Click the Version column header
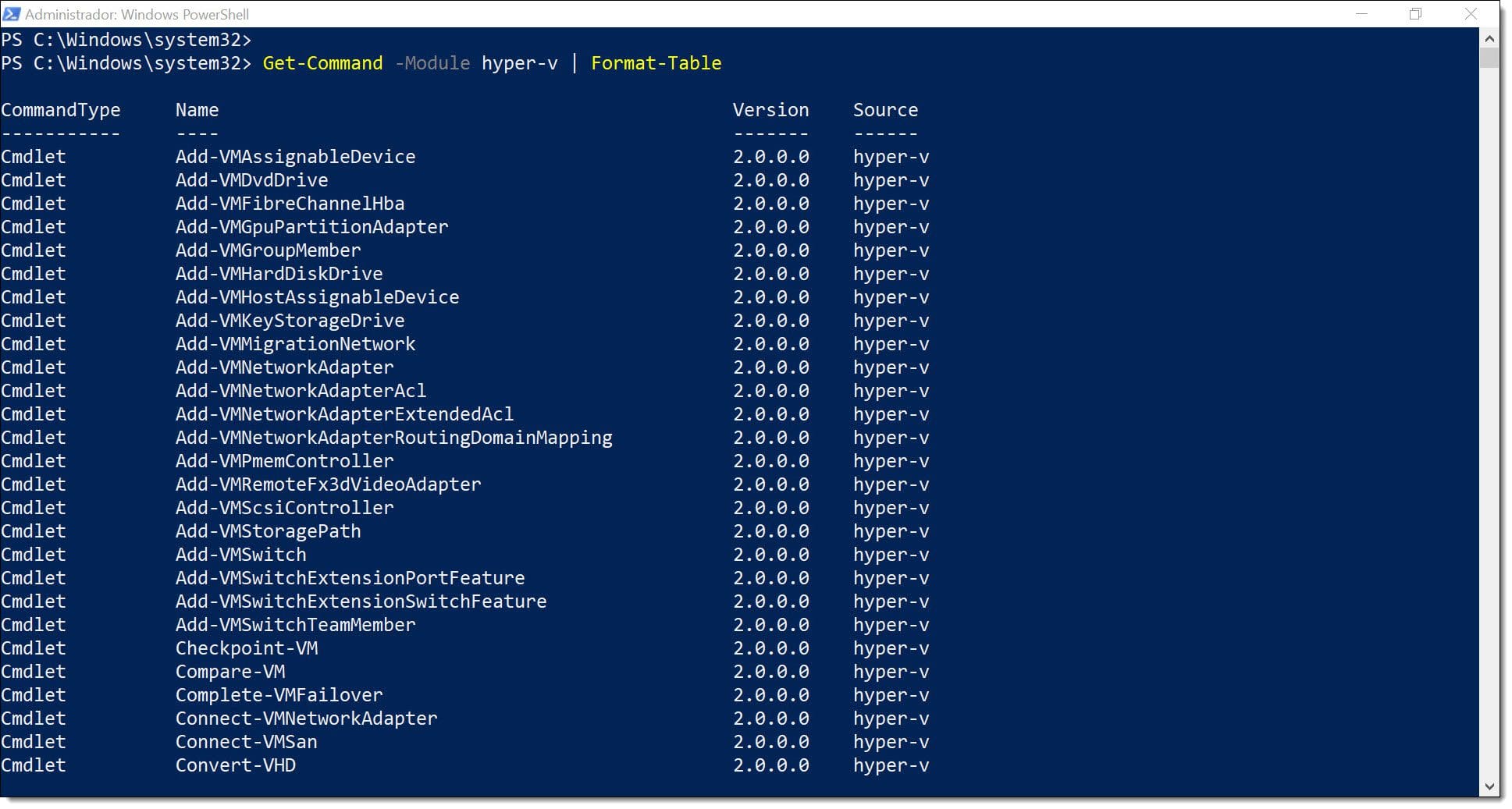This screenshot has height=809, width=1512. point(770,110)
